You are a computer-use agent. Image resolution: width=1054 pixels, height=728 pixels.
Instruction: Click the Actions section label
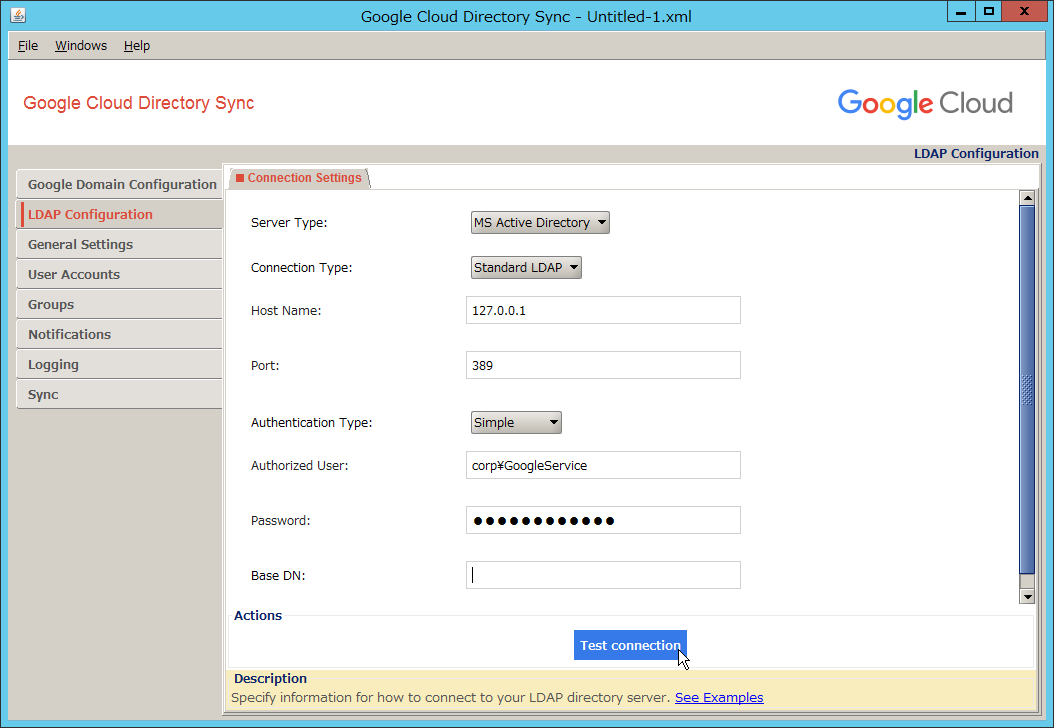click(258, 616)
